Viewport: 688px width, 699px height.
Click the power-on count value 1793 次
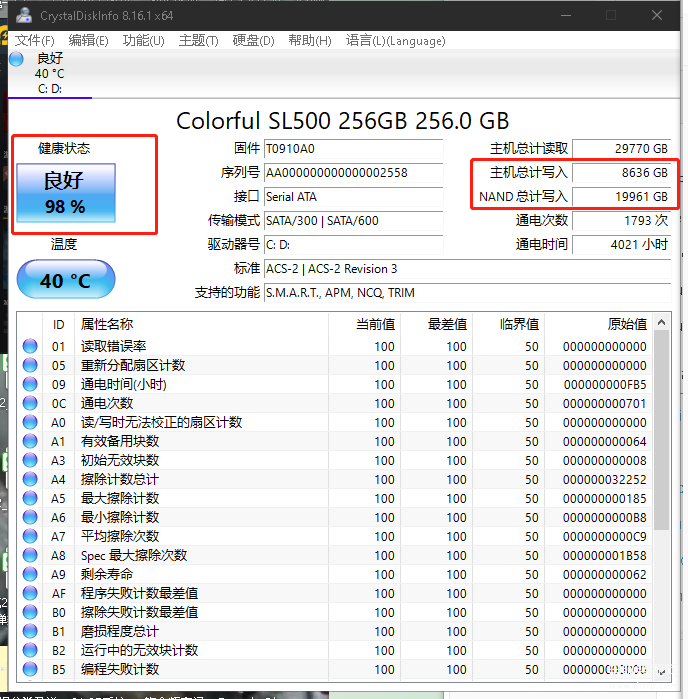point(622,221)
